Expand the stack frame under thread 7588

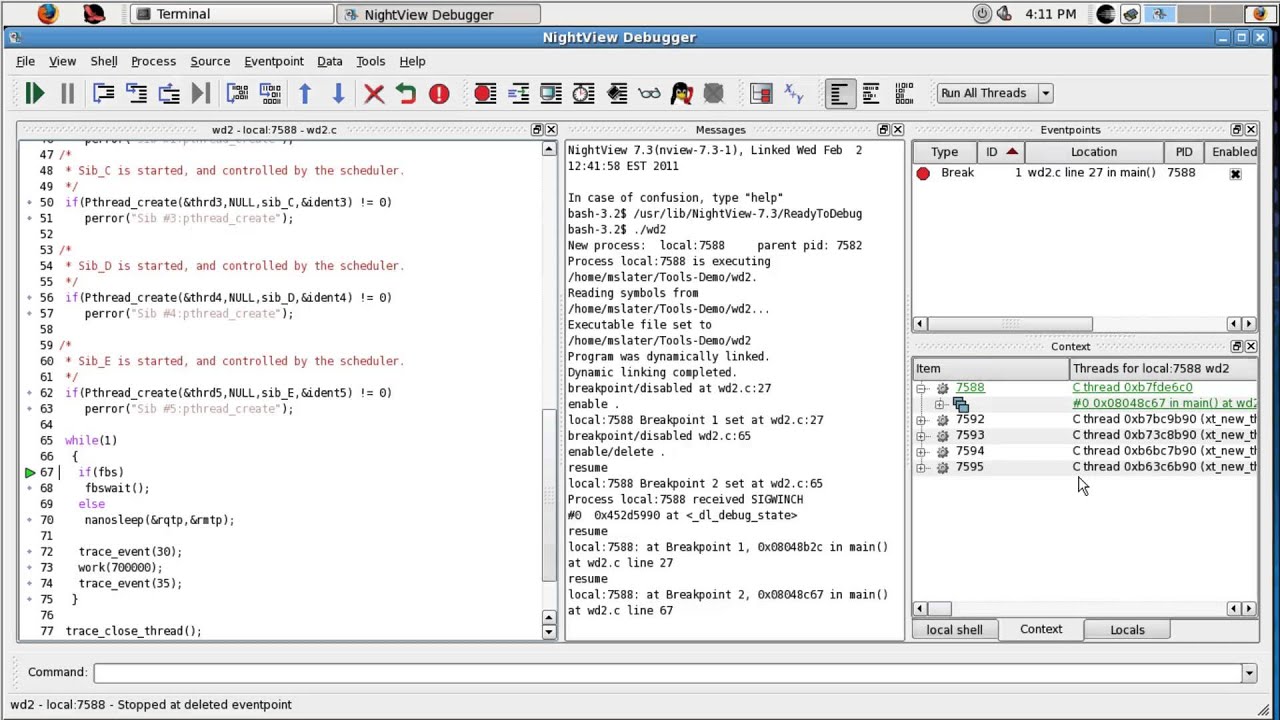[939, 404]
